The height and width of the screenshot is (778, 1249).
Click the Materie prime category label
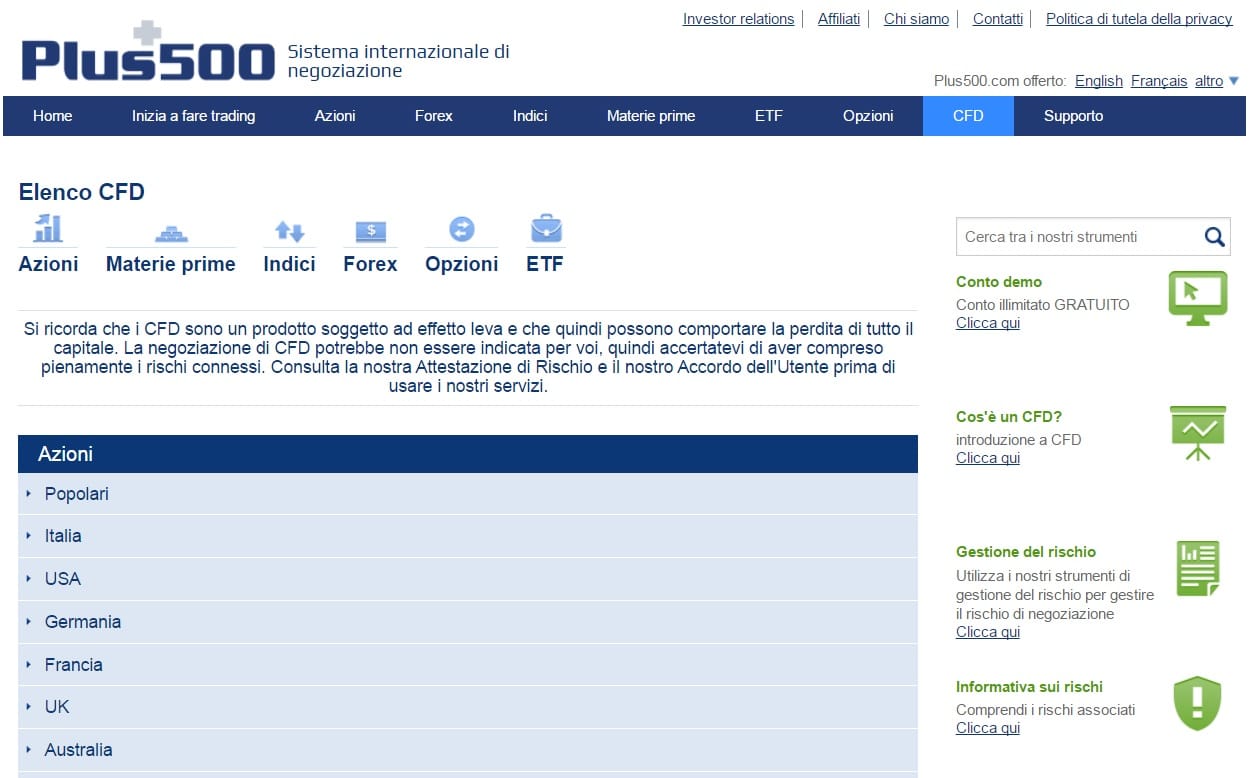point(171,264)
